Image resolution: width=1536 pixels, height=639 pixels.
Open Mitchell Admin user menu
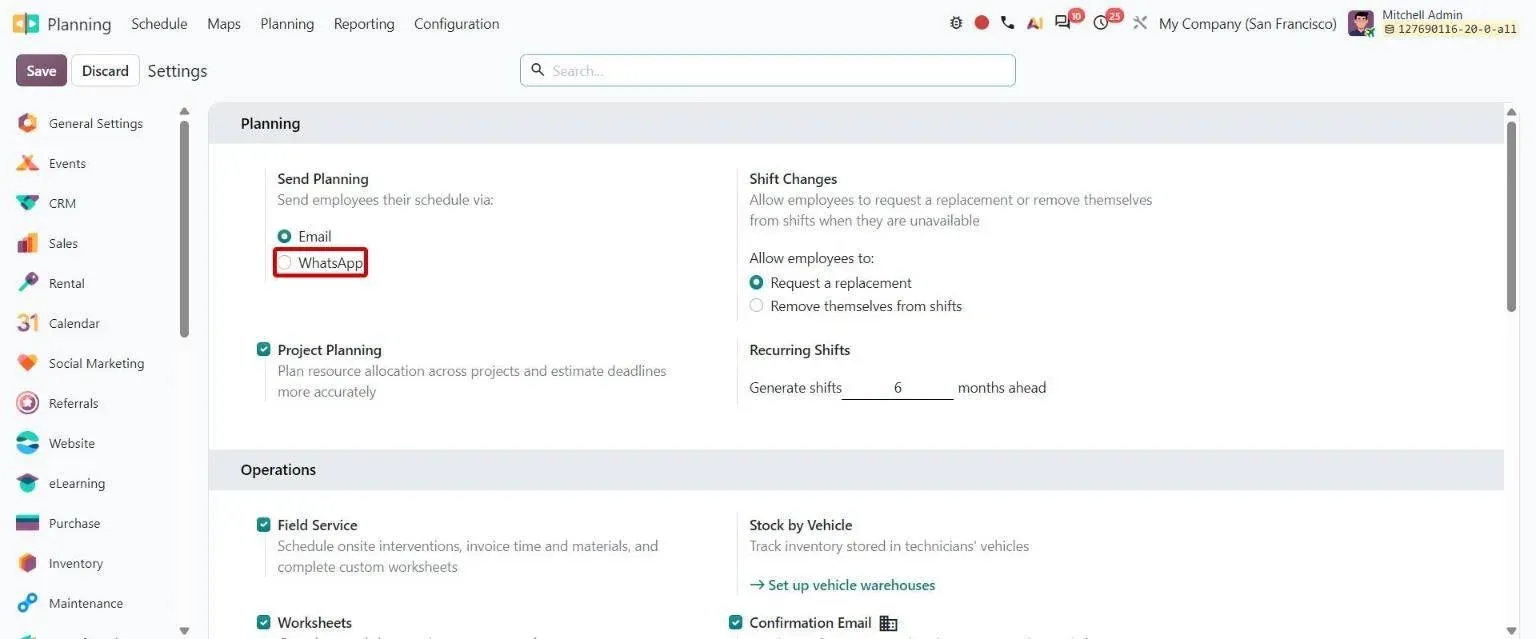point(1433,23)
